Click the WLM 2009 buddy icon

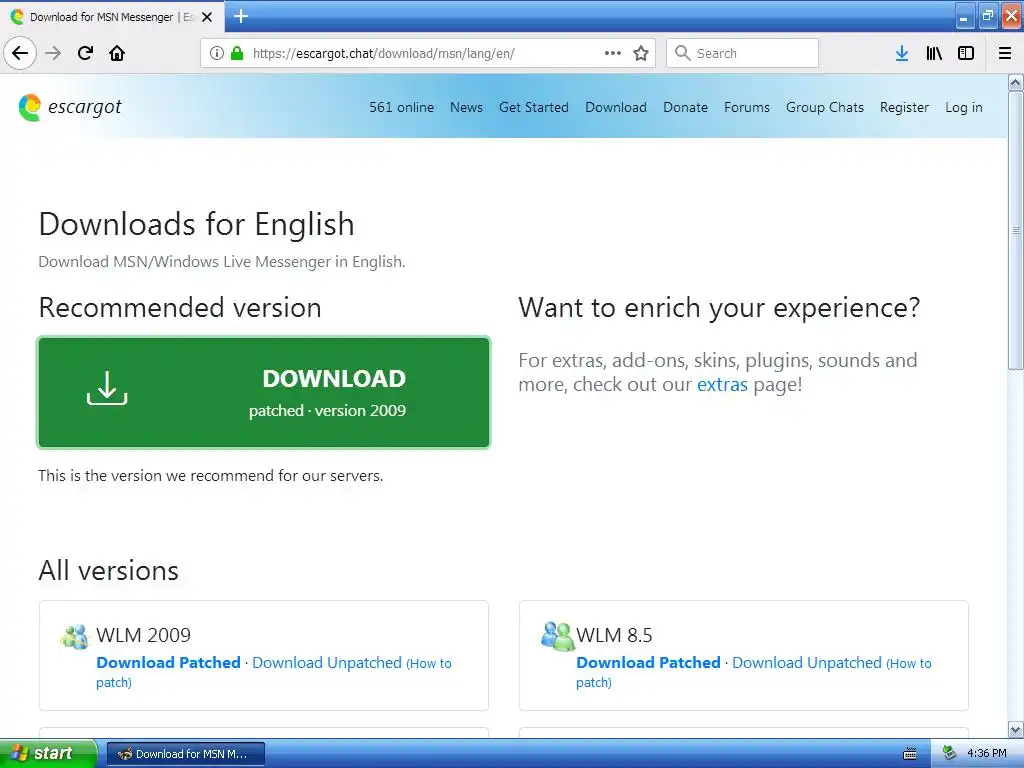(74, 636)
